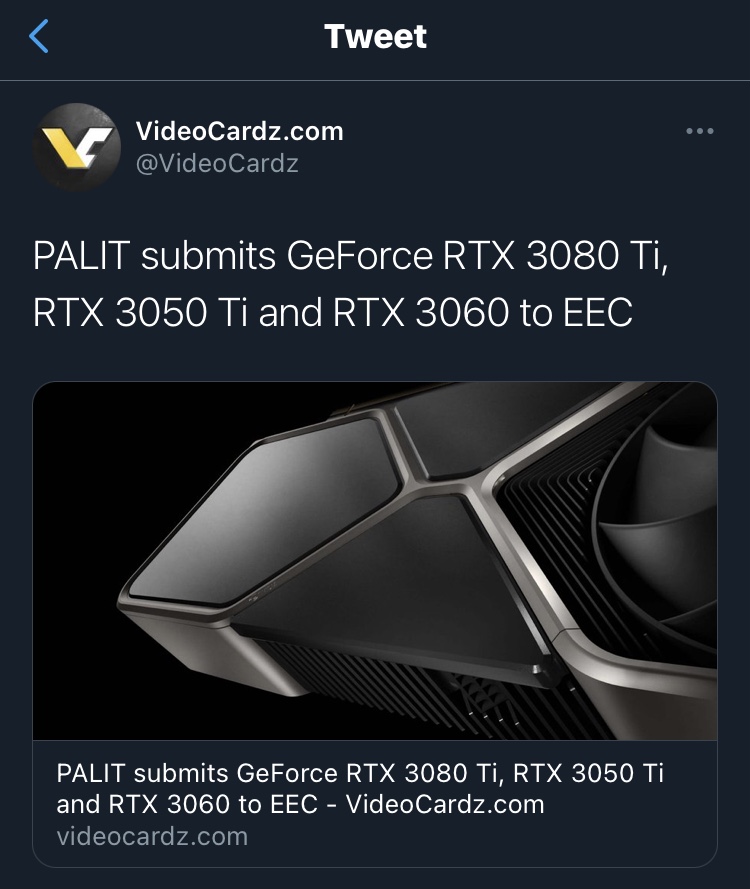Open the three-dot tweet options menu
Image resolution: width=750 pixels, height=889 pixels.
[x=699, y=131]
